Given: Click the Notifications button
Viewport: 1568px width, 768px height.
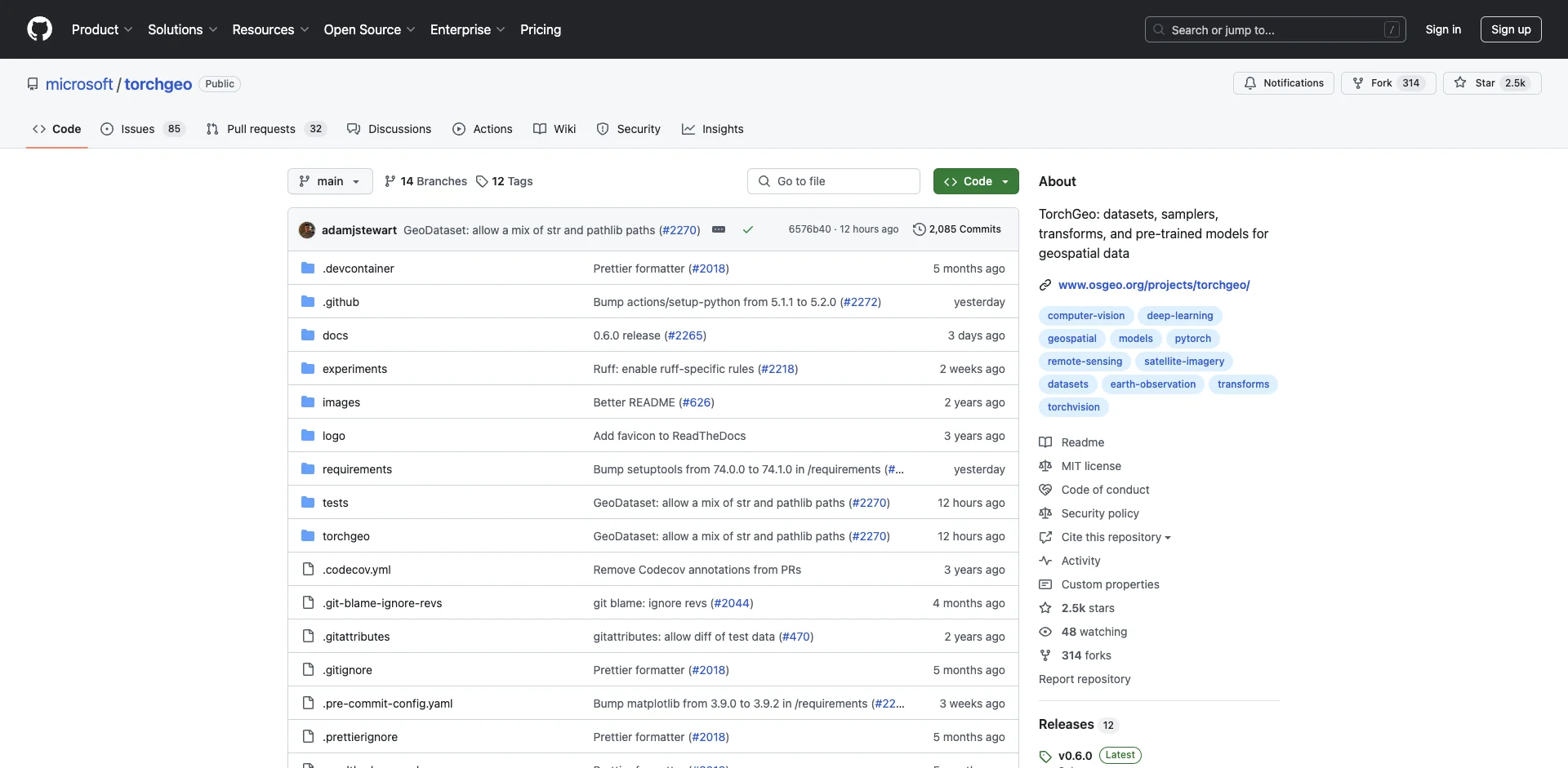Looking at the screenshot, I should pos(1284,83).
